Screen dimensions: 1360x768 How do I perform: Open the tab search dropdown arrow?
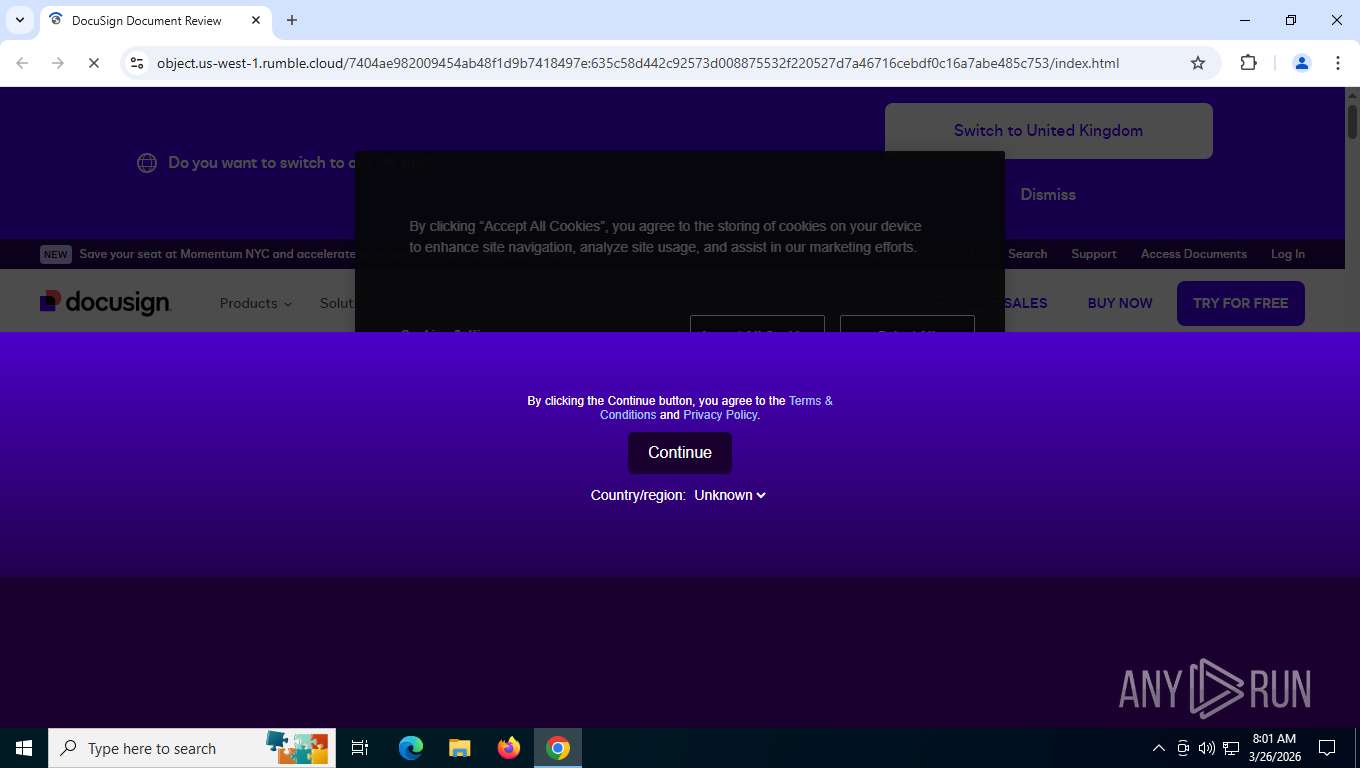click(19, 20)
